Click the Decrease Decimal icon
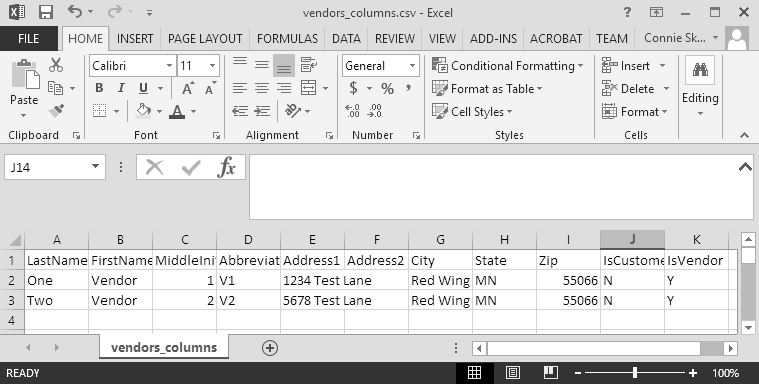Viewport: 759px width, 384px height. [x=374, y=111]
